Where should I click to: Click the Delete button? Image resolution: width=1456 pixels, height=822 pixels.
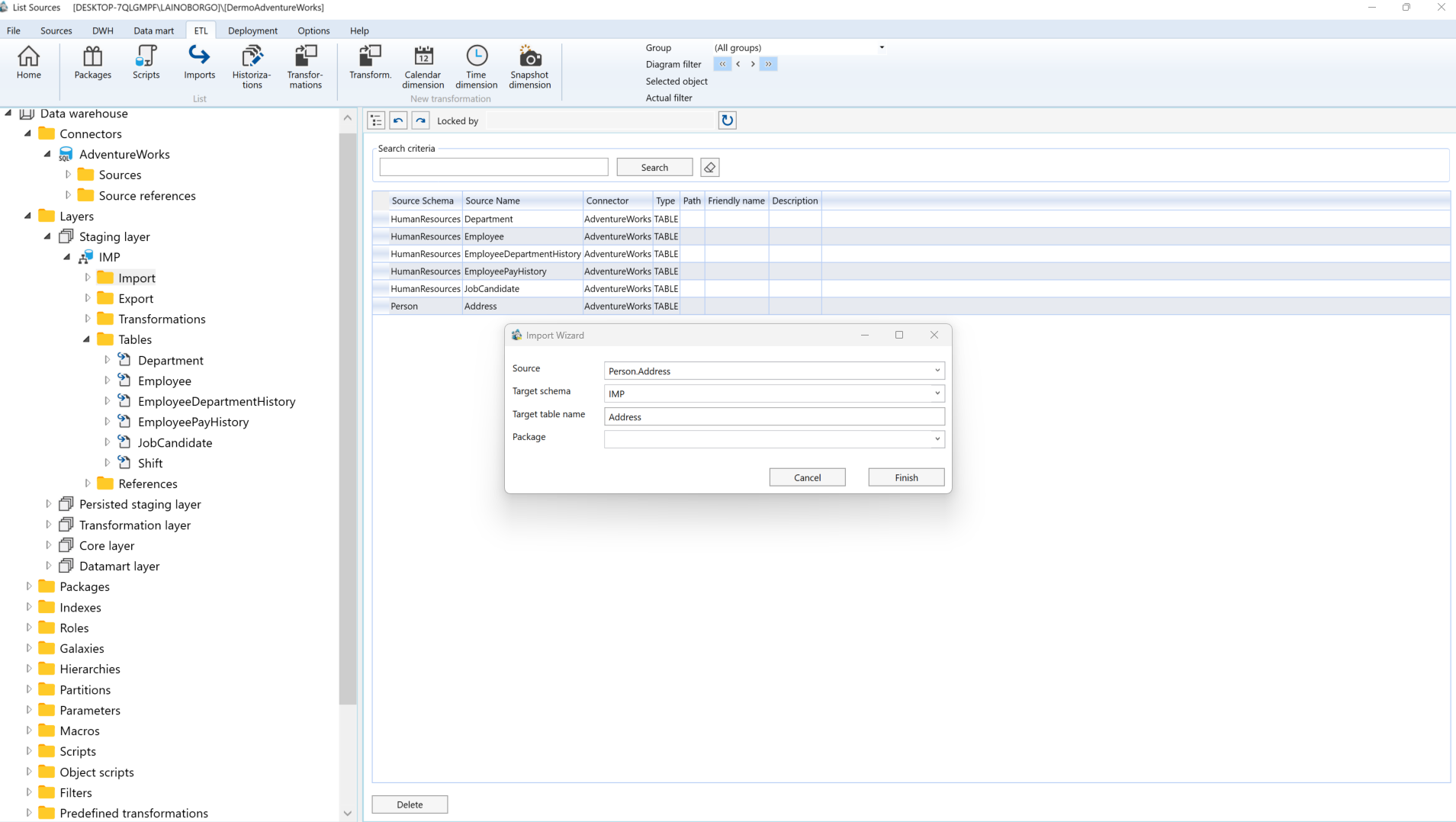[x=410, y=804]
